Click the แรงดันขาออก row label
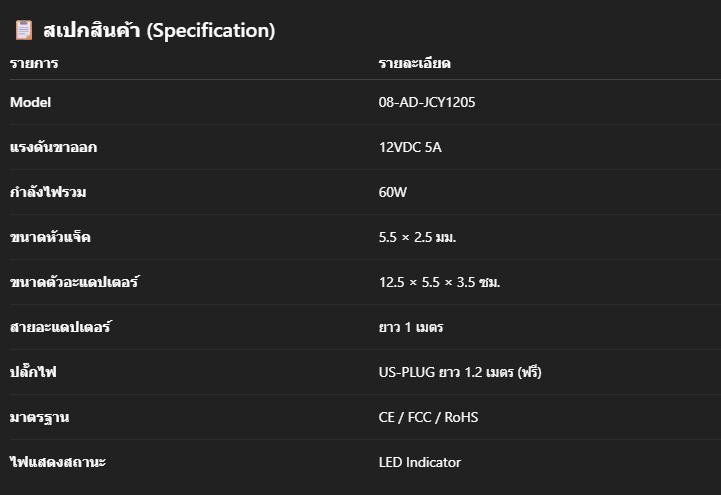 pyautogui.click(x=53, y=147)
